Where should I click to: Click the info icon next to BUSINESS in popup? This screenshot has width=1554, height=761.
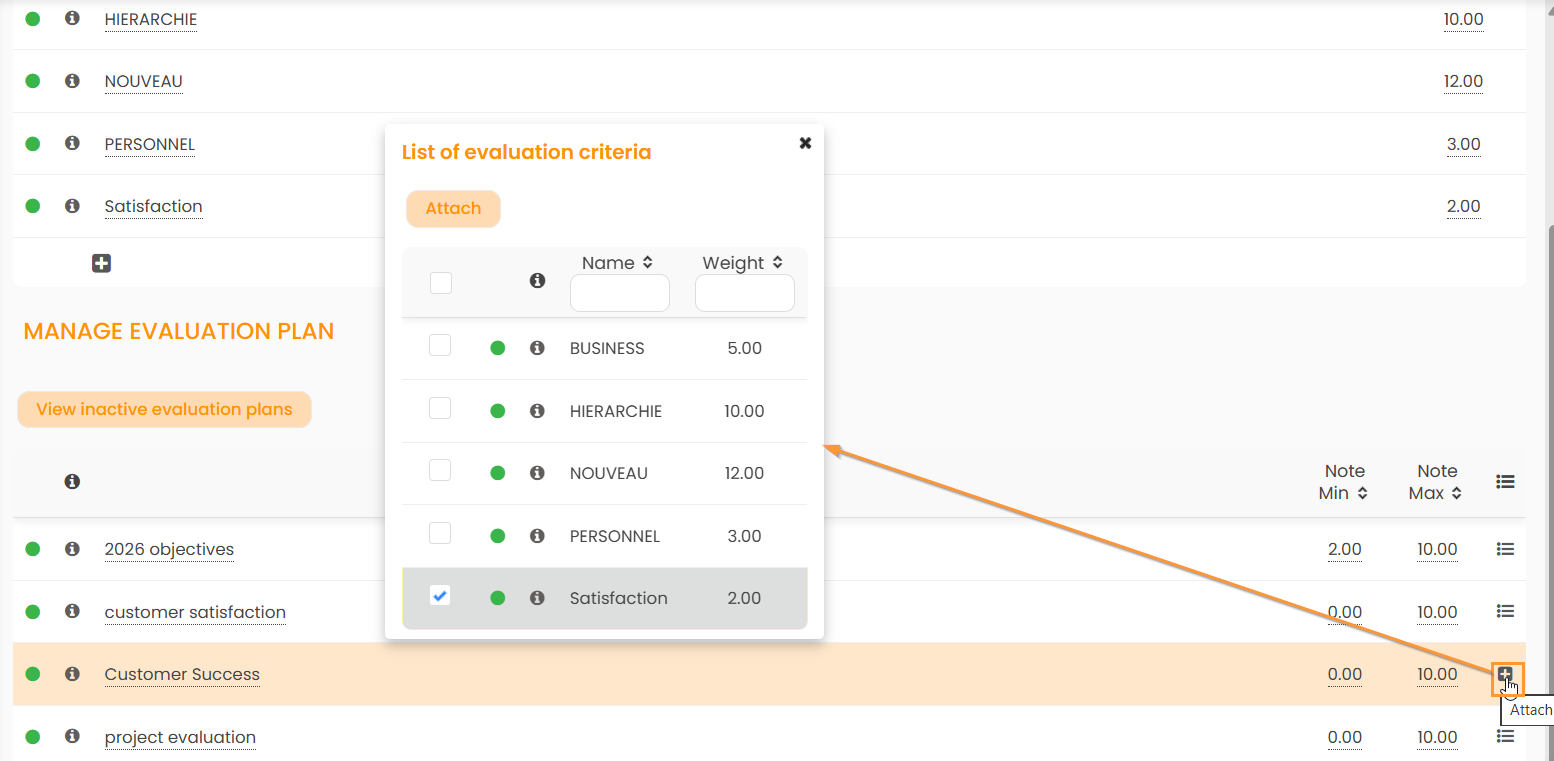click(537, 348)
